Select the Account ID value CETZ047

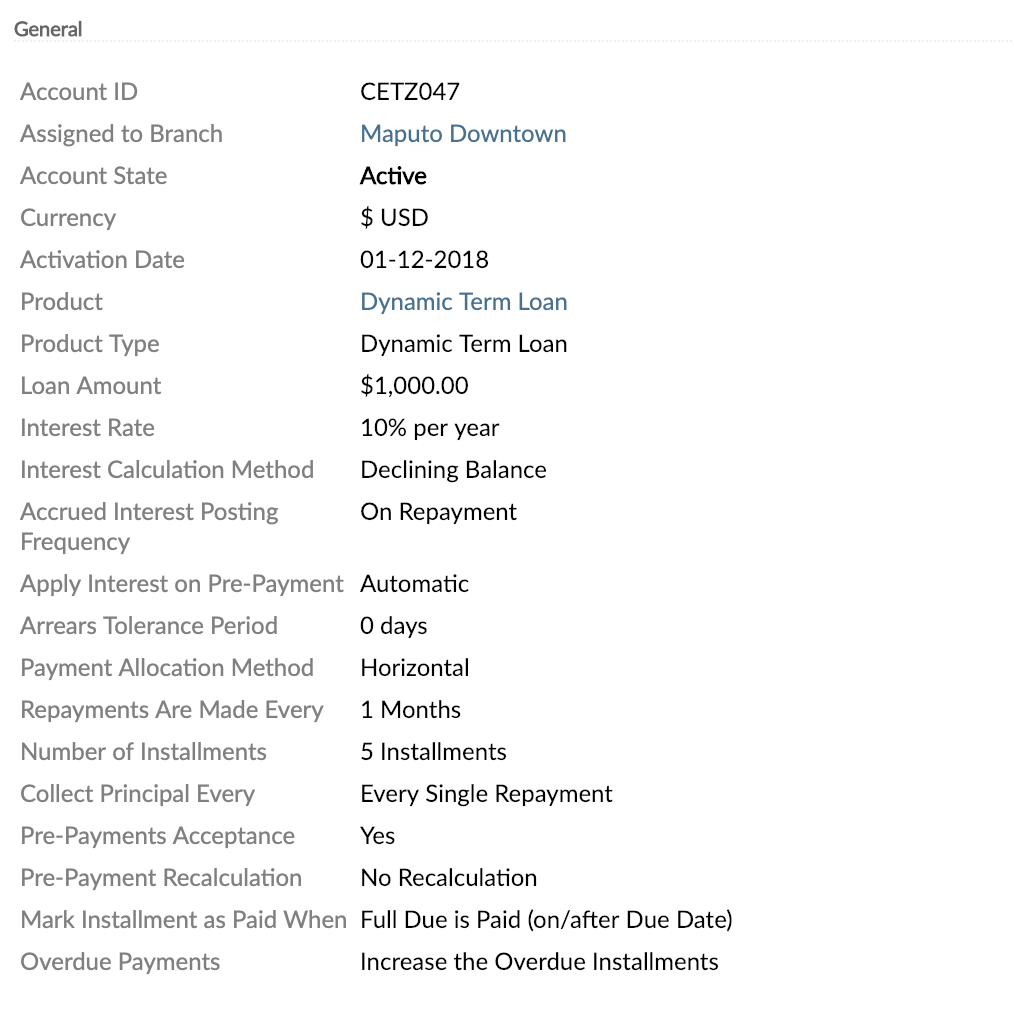(x=409, y=91)
